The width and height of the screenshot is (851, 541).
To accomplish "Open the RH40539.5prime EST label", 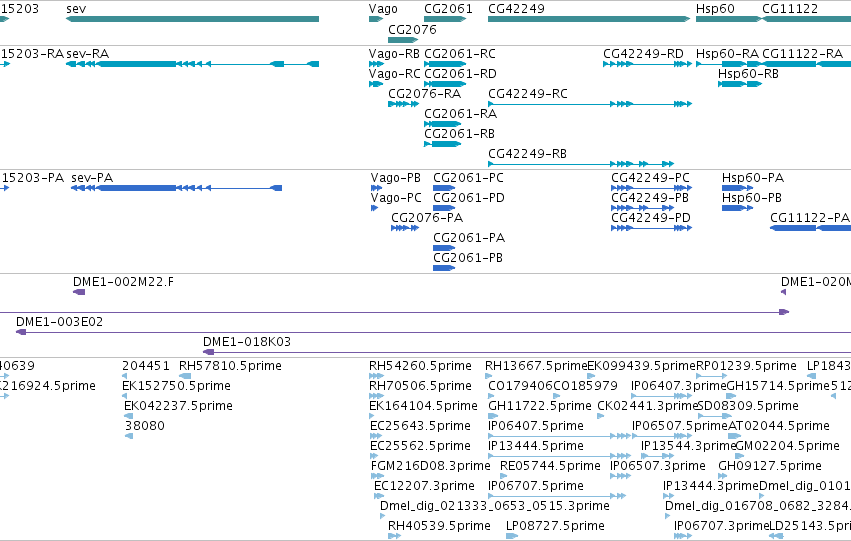I will 439,526.
